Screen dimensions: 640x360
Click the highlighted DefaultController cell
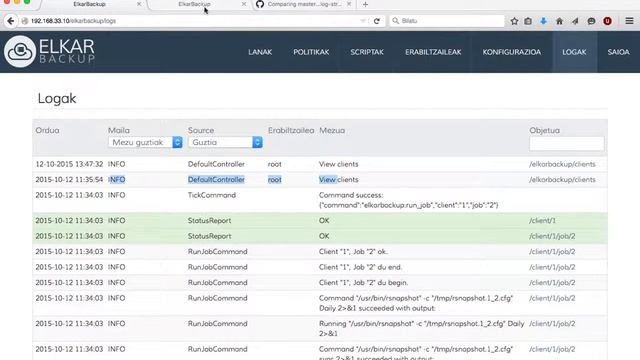(216, 180)
